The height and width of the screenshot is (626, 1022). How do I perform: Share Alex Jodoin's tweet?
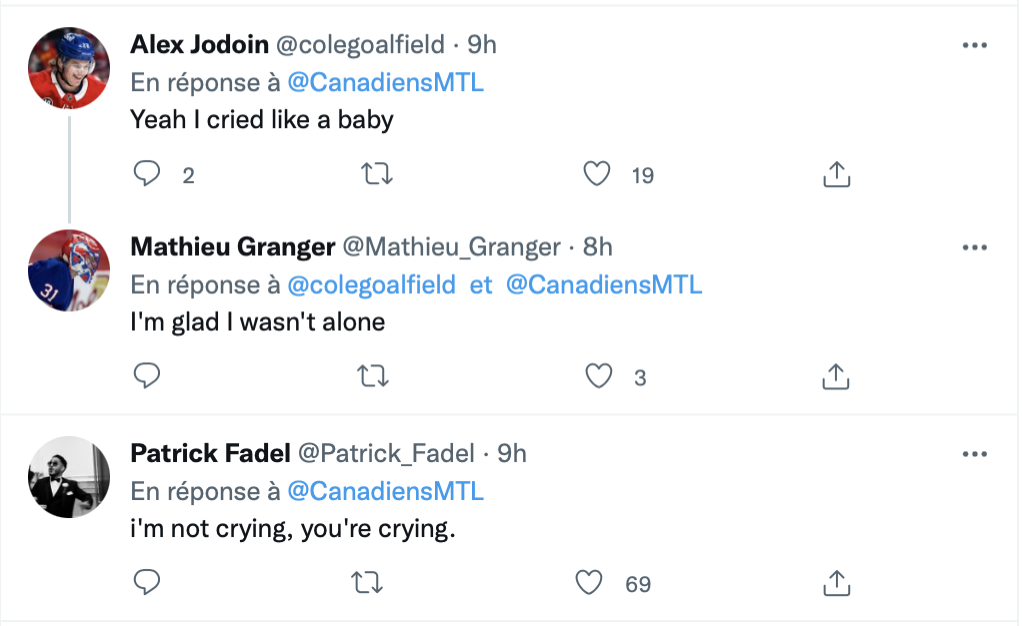[x=836, y=175]
